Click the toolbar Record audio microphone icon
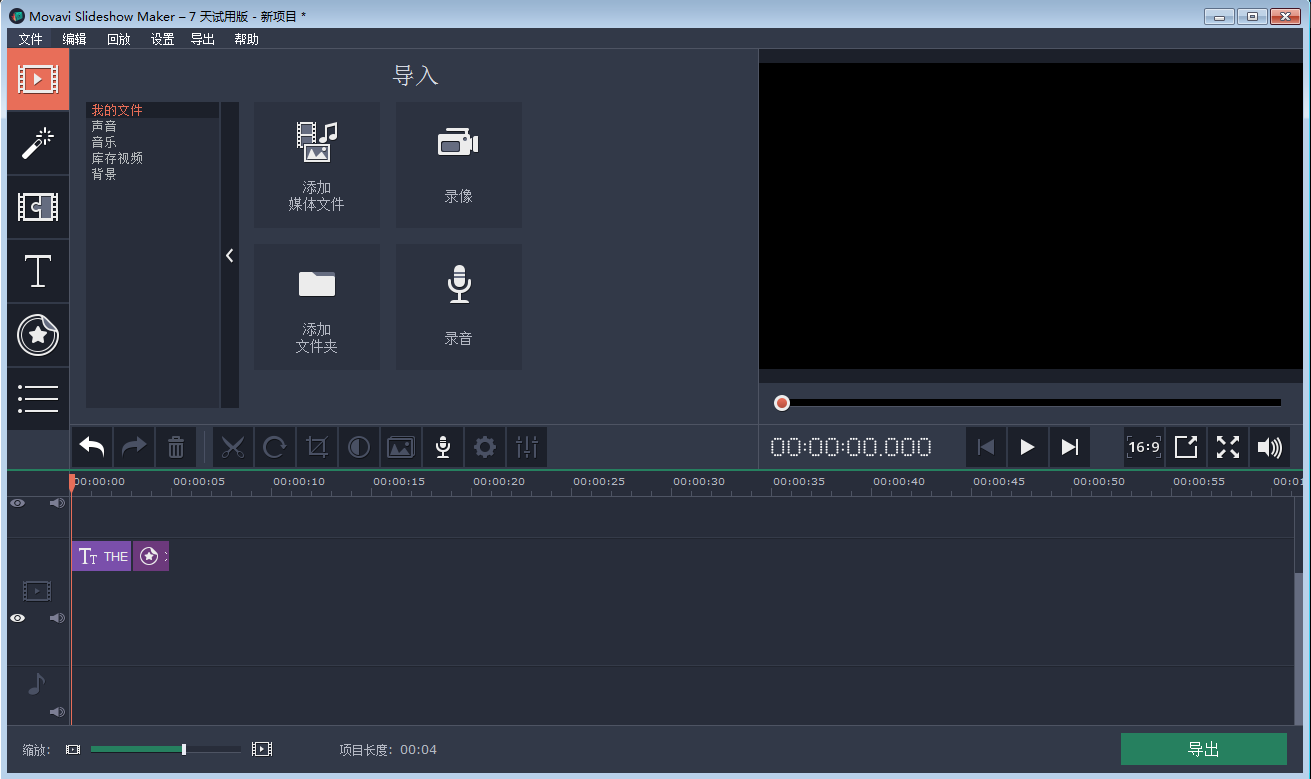The height and width of the screenshot is (779, 1311). click(x=443, y=447)
